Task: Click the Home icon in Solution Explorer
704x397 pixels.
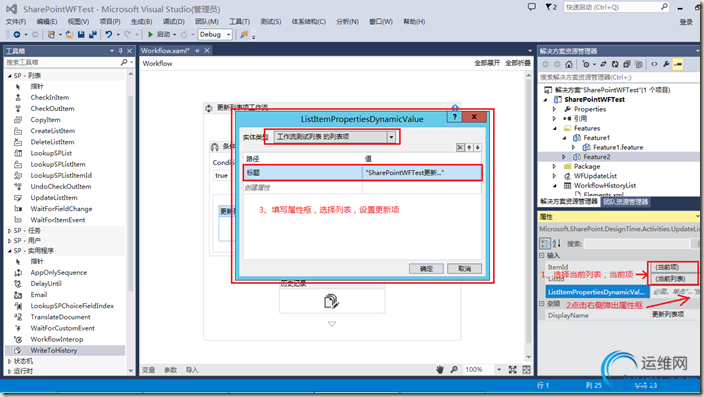Action: pos(569,64)
